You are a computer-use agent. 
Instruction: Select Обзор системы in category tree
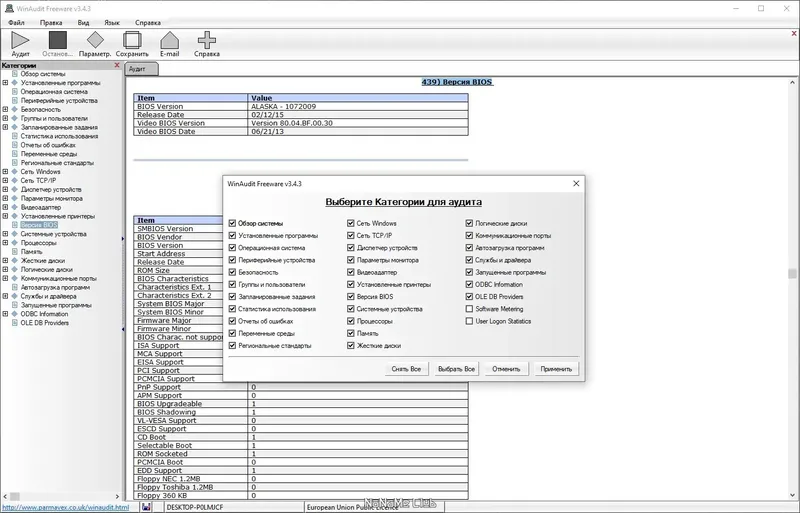tap(43, 74)
